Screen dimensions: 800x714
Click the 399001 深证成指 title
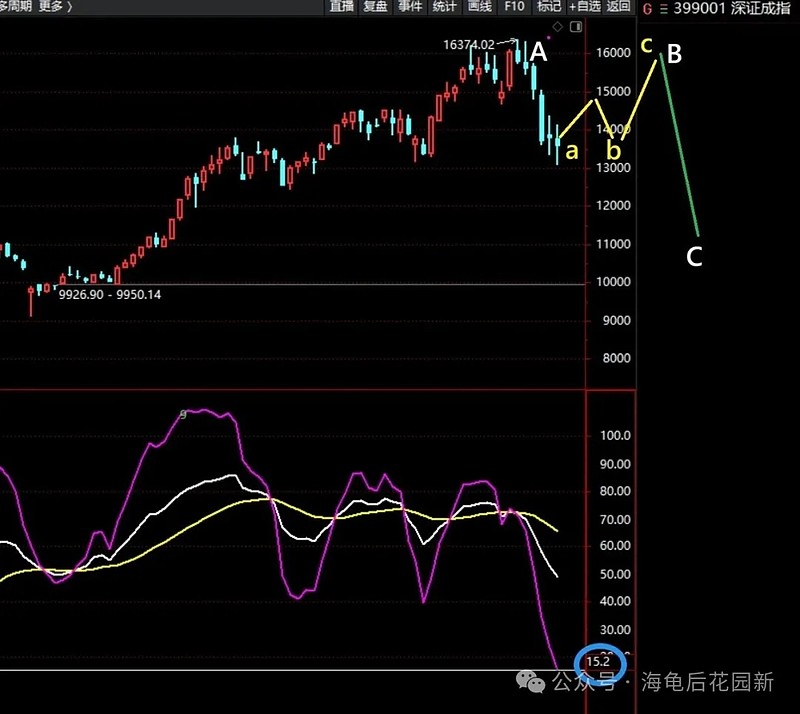click(731, 8)
